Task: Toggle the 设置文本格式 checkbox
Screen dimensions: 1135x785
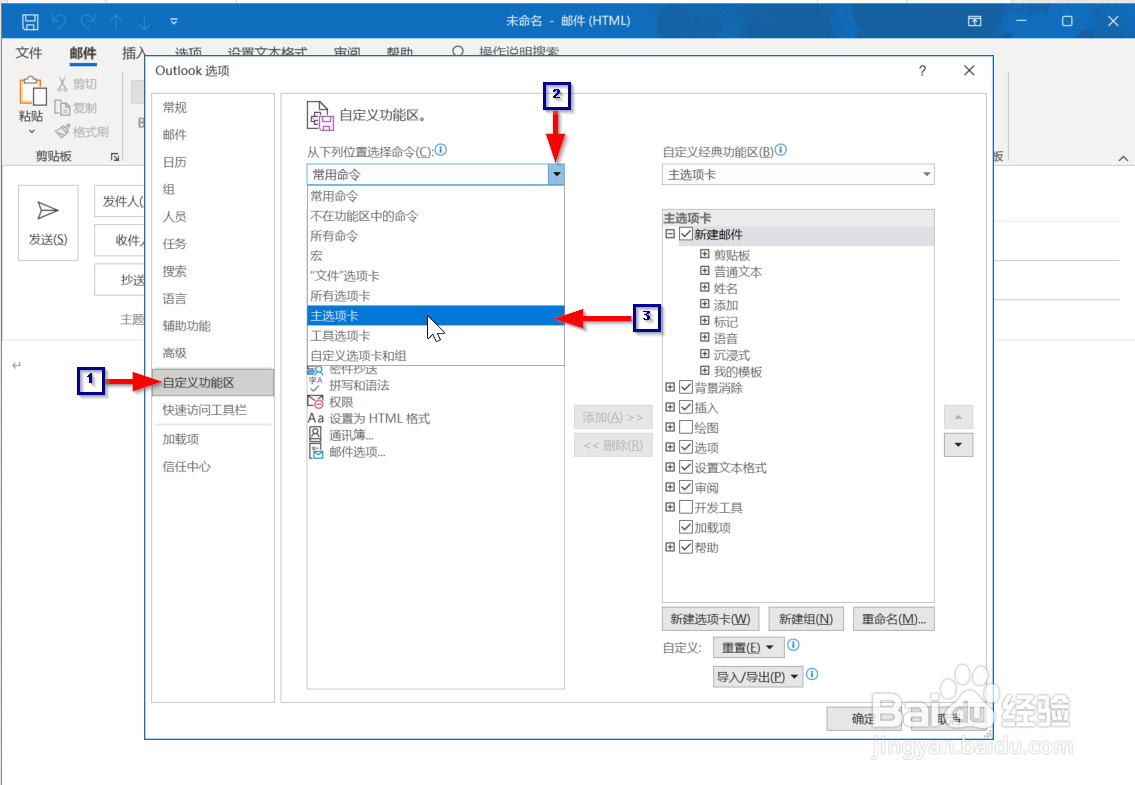Action: [685, 468]
